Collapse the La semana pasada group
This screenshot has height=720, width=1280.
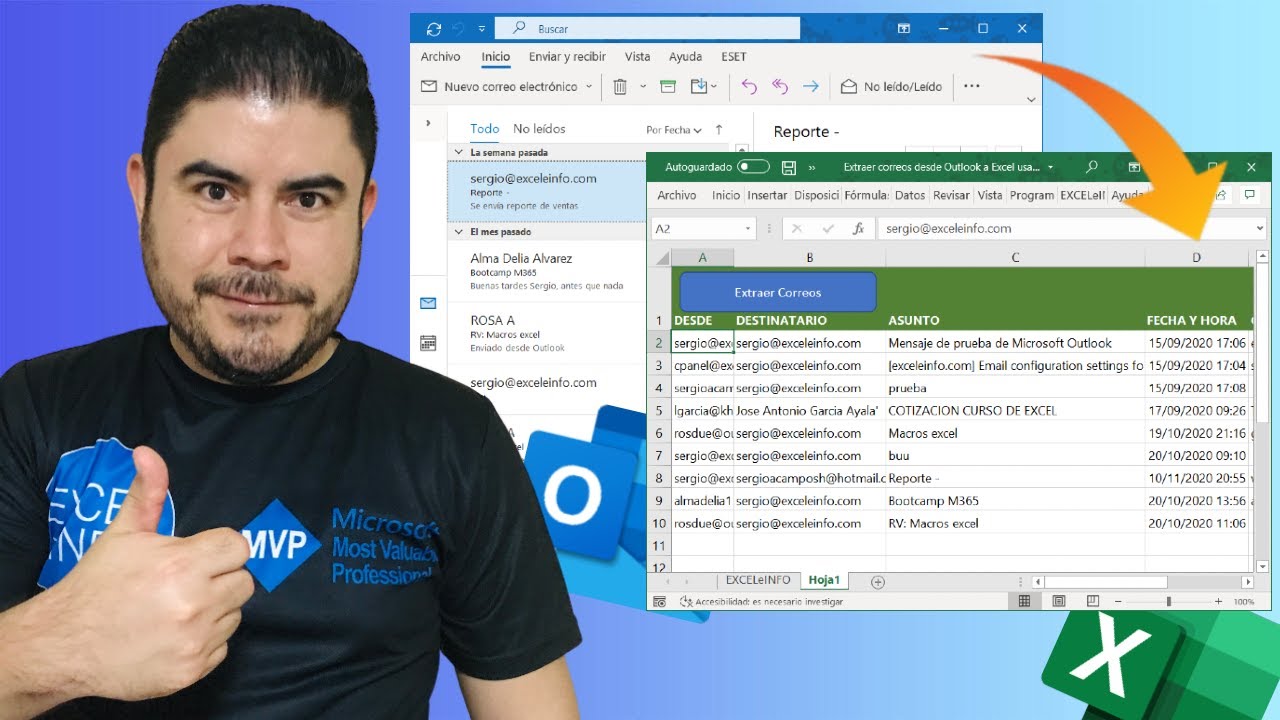459,153
